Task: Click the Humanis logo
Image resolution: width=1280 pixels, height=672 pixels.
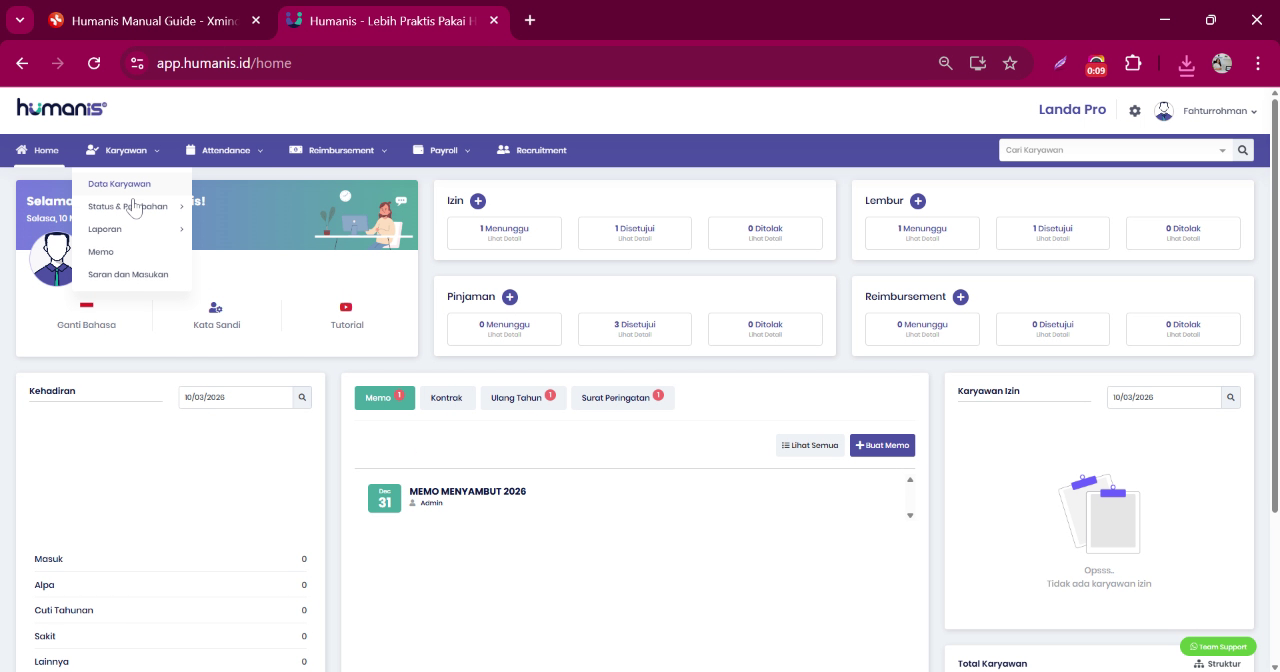Action: [x=61, y=108]
